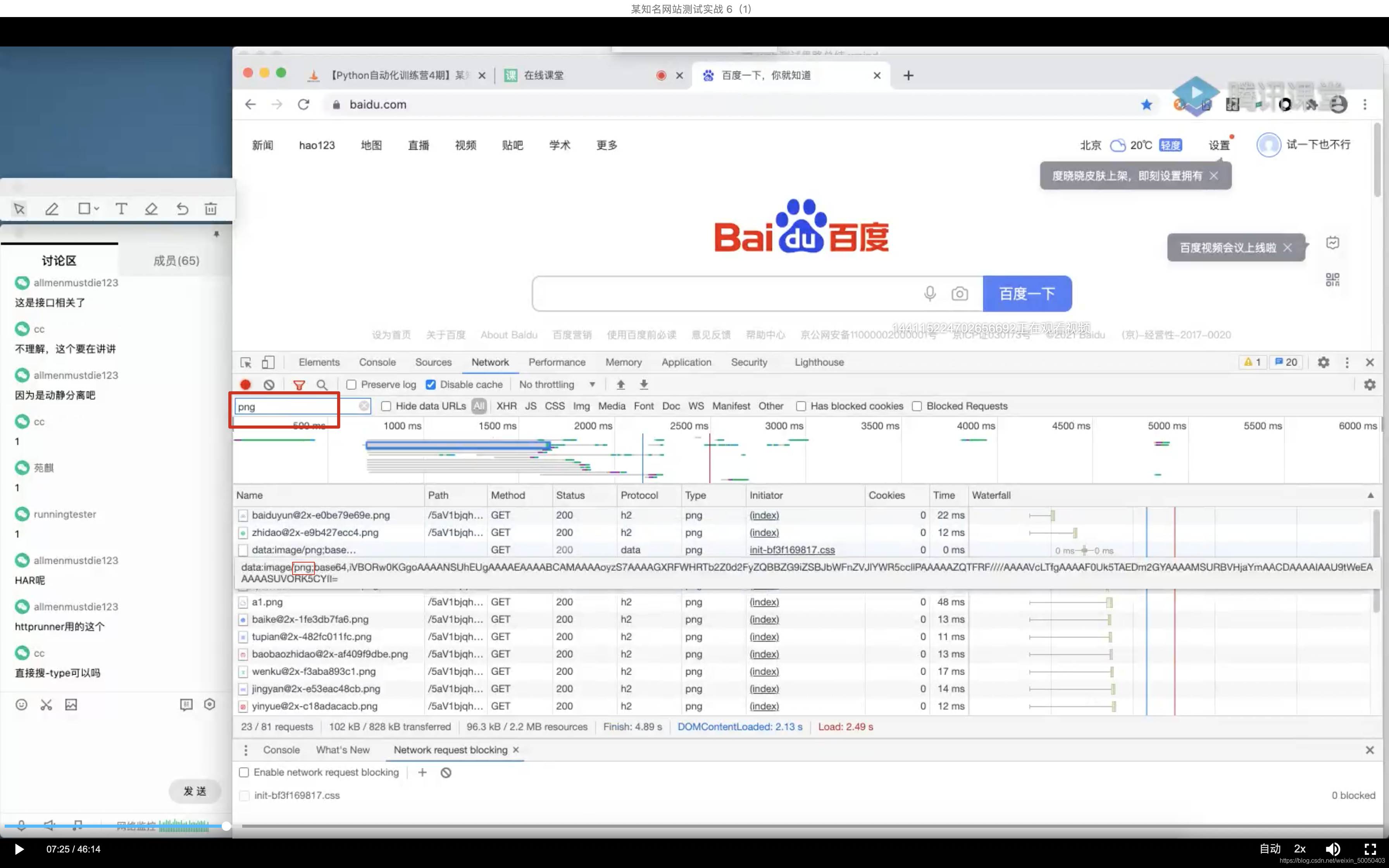The image size is (1389, 868).
Task: Play the video
Action: 19,849
